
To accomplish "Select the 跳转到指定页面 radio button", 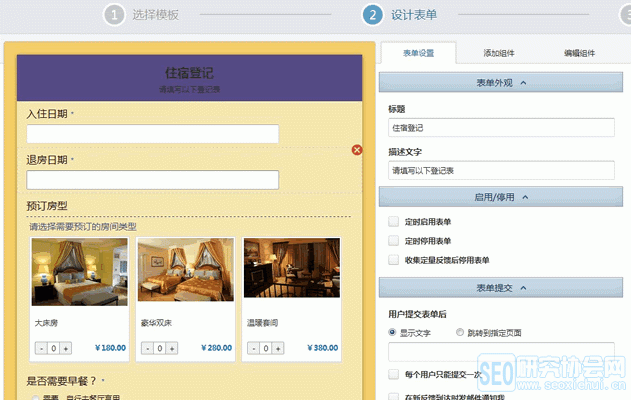I will (460, 332).
